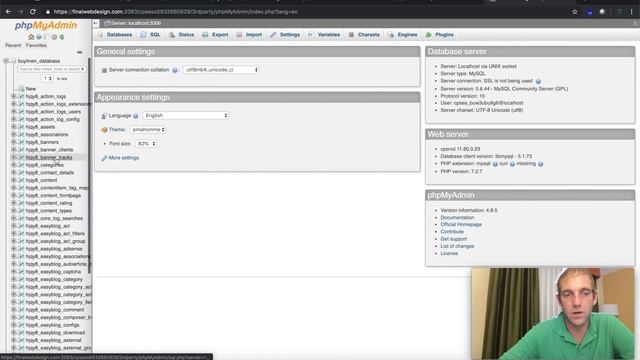Screen dimensions: 640x360
Task: Click the New table icon in the tree
Action: [x=22, y=89]
